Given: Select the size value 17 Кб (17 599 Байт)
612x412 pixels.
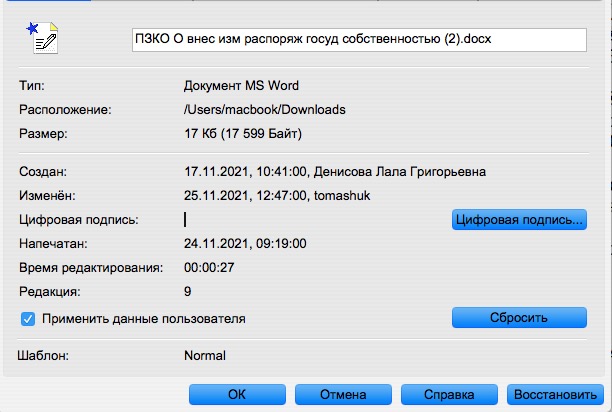Looking at the screenshot, I should [243, 134].
